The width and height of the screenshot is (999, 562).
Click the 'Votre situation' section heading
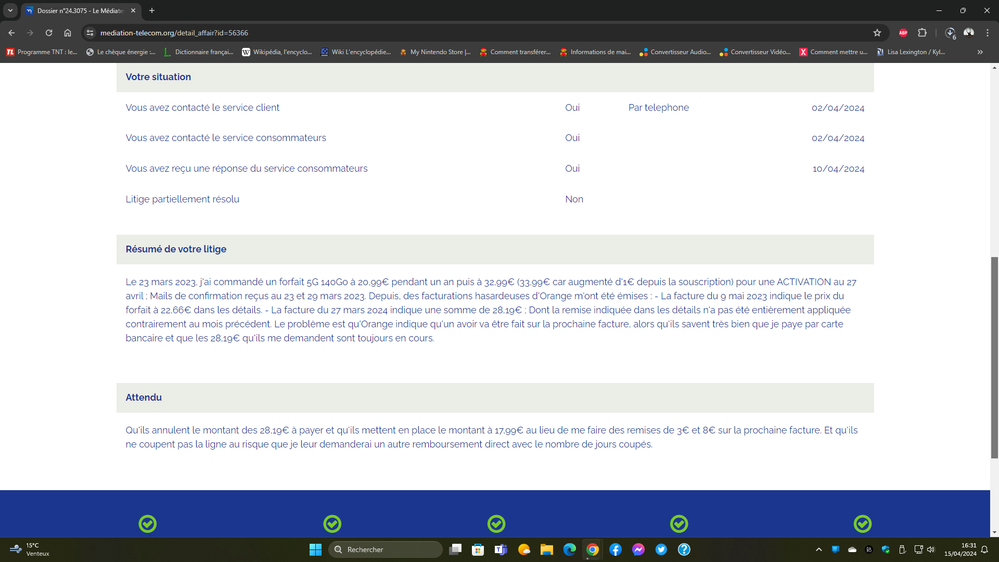click(158, 77)
